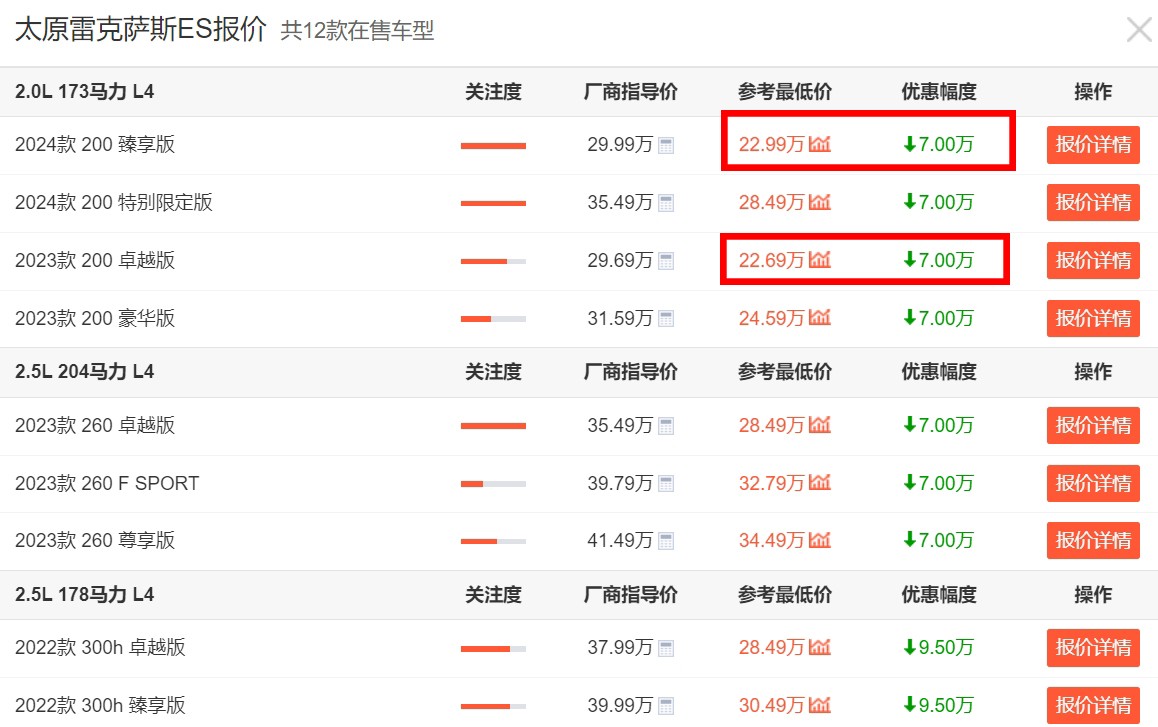Open calculator icon for 2023款 260 尊享版
Viewport: 1158px width, 727px height.
666,541
